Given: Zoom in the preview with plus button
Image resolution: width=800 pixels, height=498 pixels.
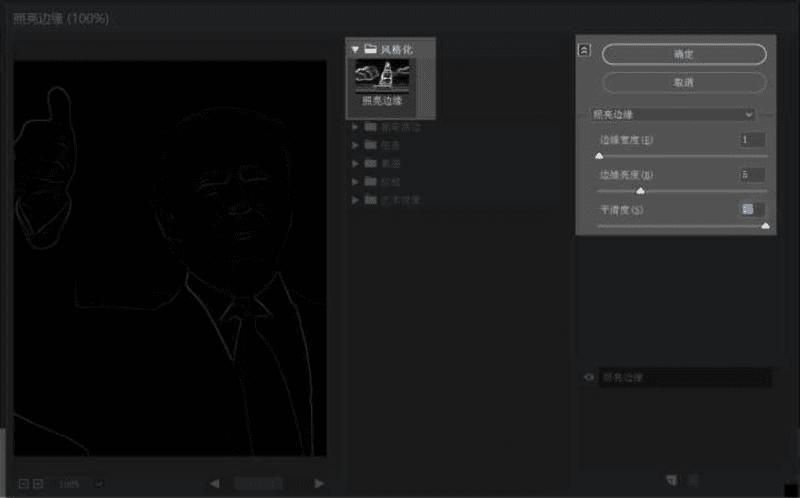Looking at the screenshot, I should click(x=38, y=484).
